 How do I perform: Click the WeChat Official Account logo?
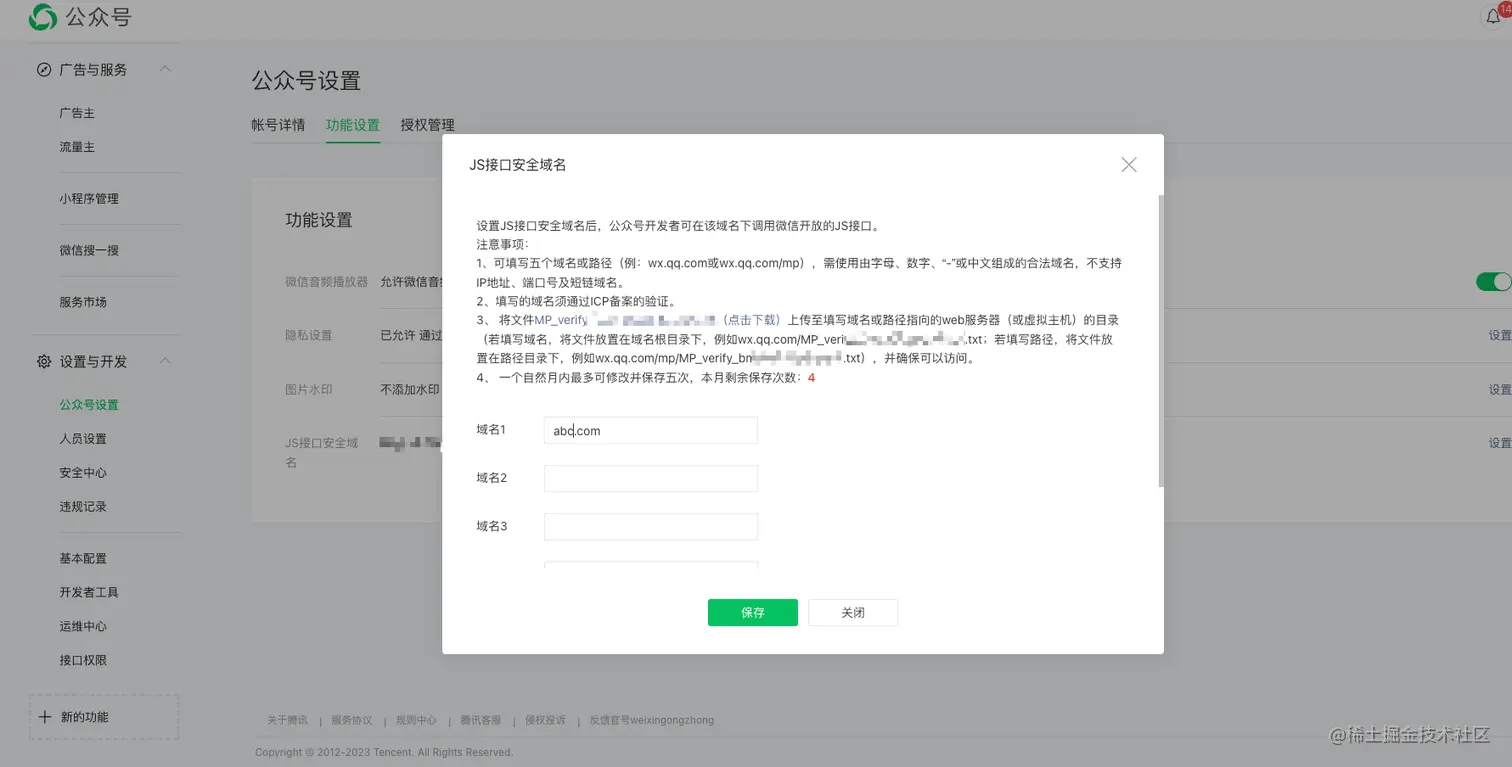[43, 17]
